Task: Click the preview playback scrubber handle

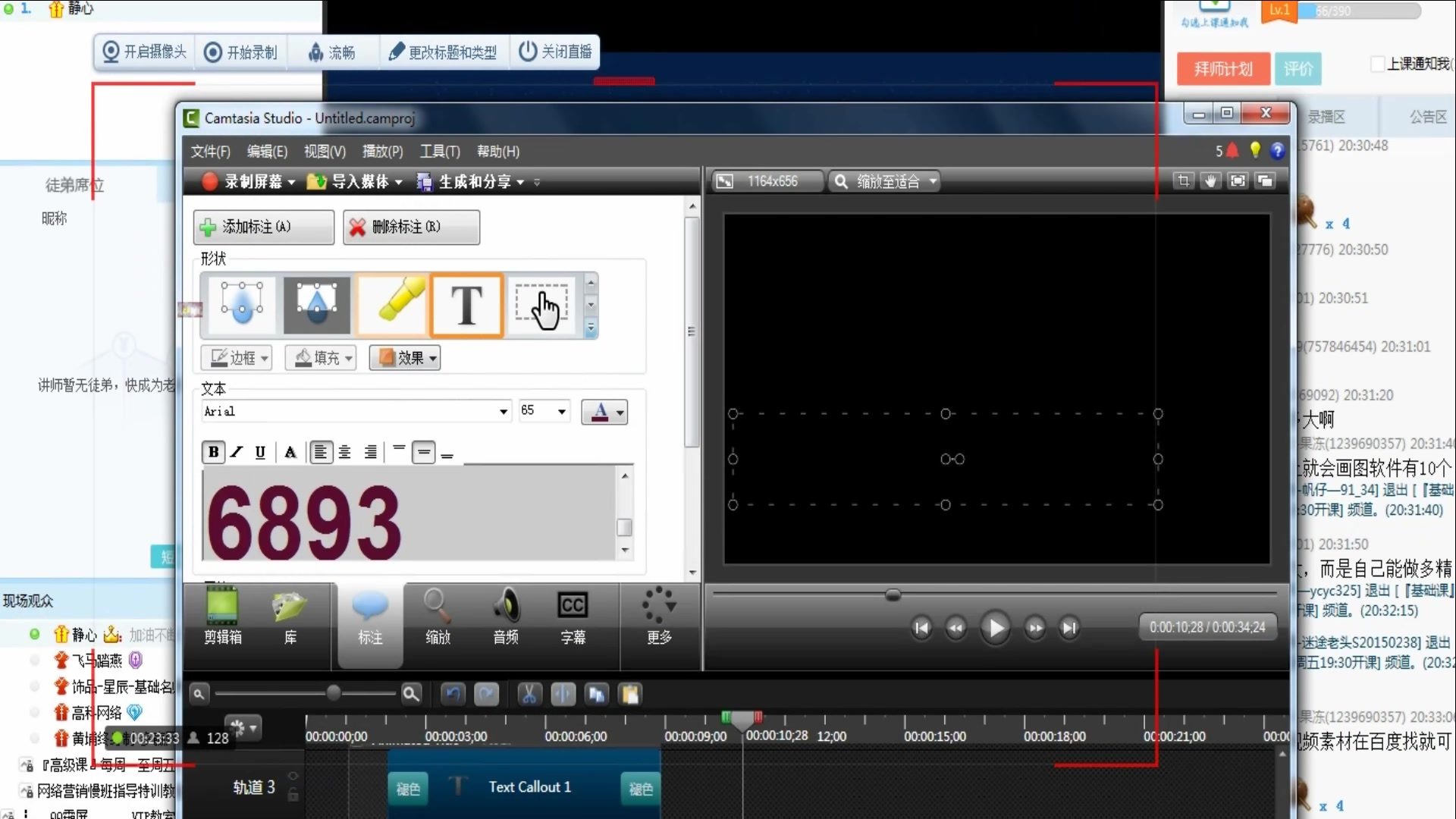Action: coord(893,595)
